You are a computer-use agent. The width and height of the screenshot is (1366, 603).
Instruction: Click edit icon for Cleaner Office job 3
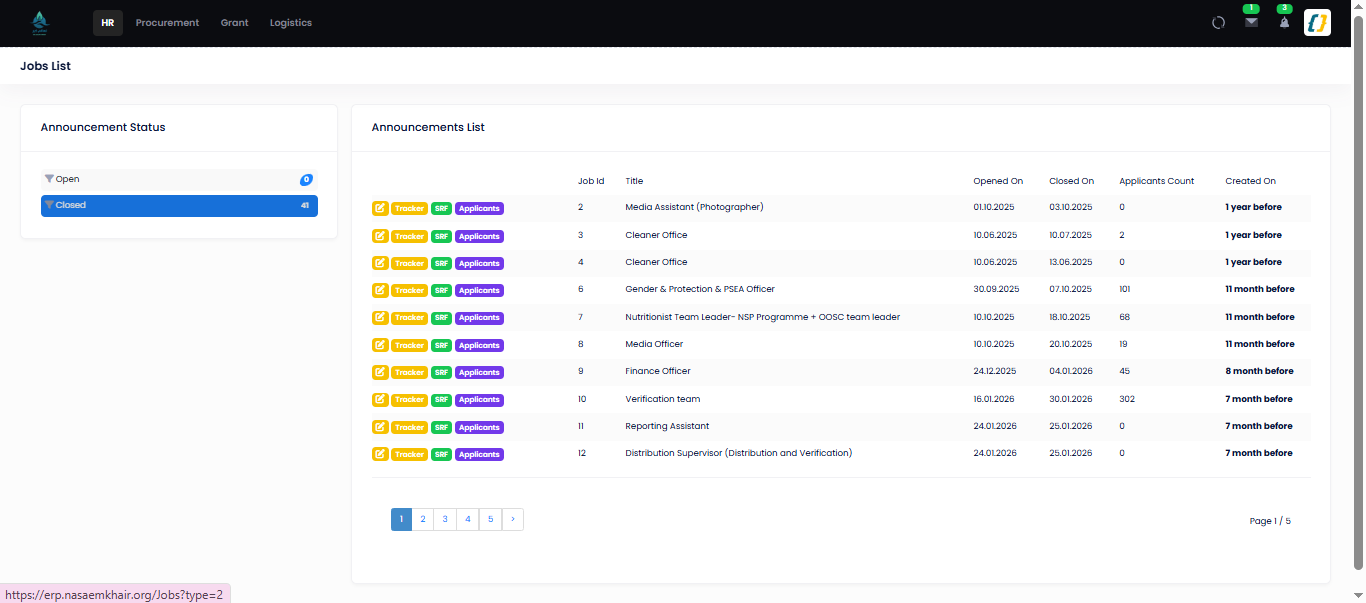click(380, 236)
